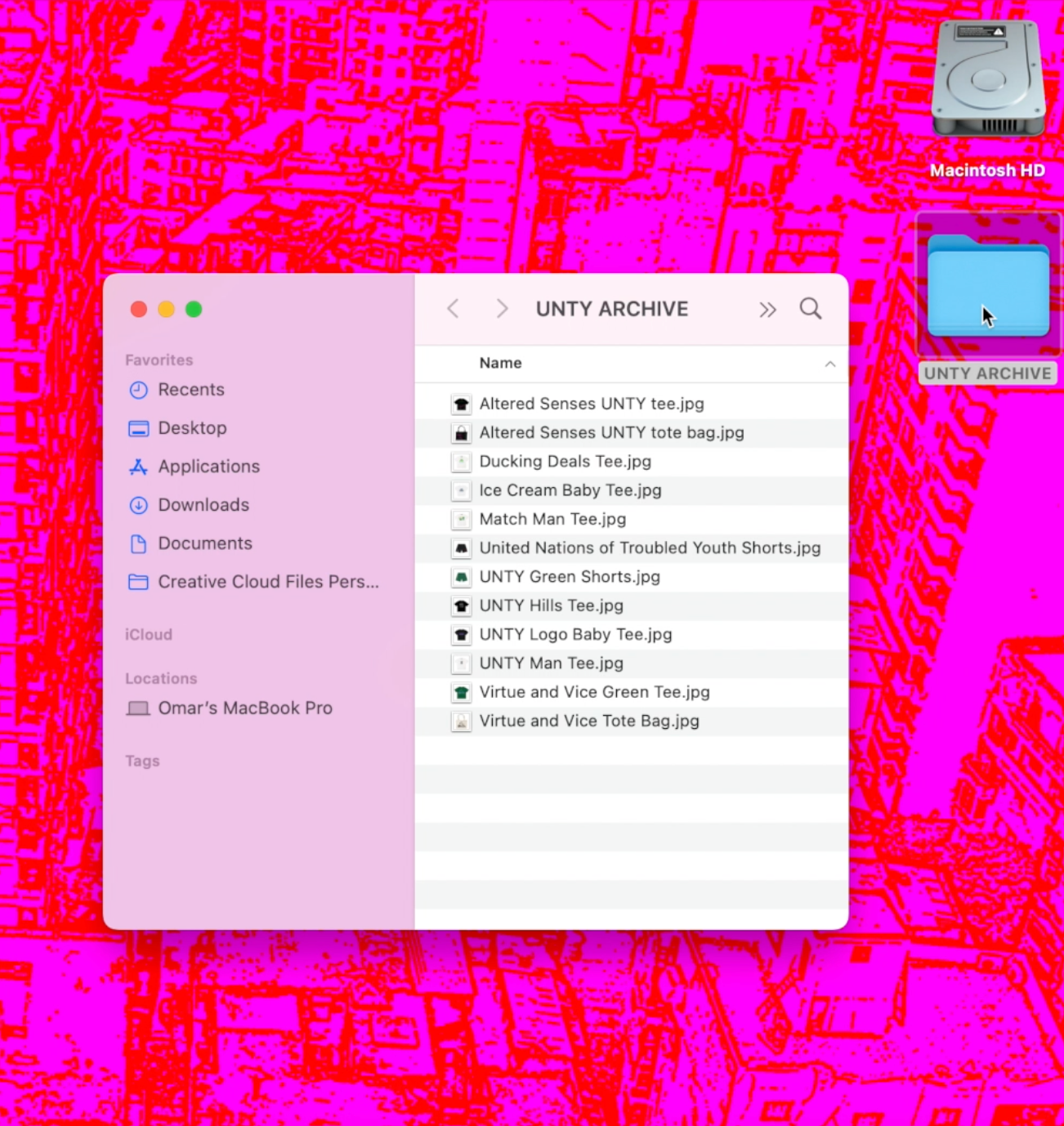
Task: Toggle sort order arrow in Name column
Action: tap(829, 364)
